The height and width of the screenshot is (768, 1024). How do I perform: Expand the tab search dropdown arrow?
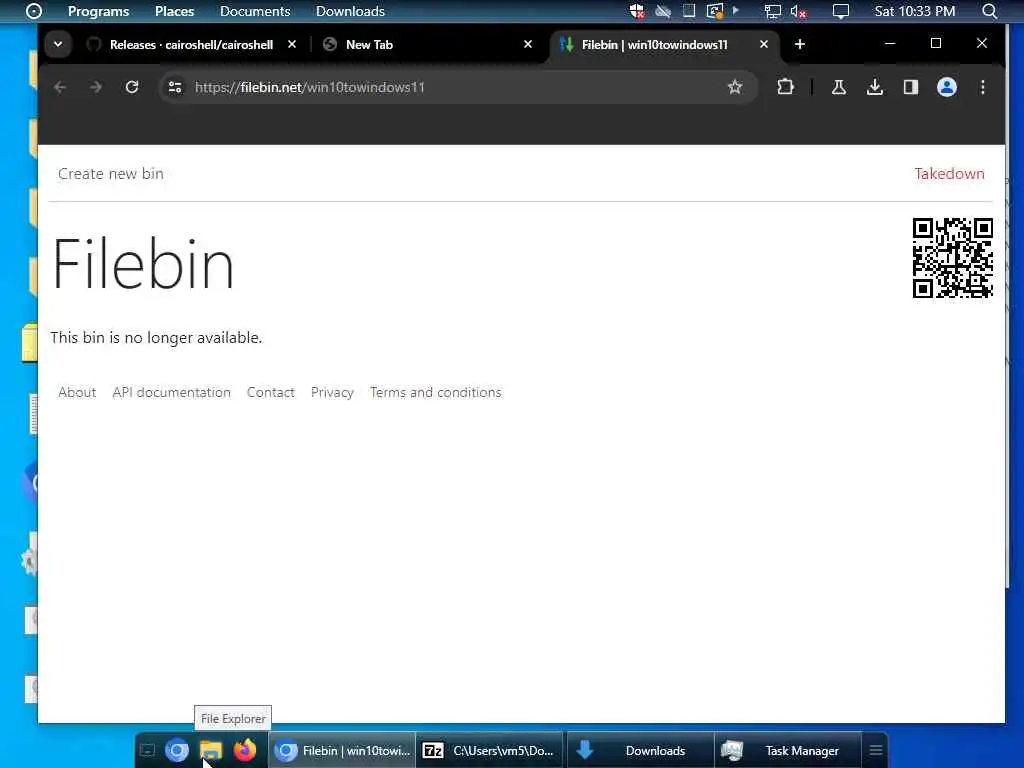click(58, 44)
